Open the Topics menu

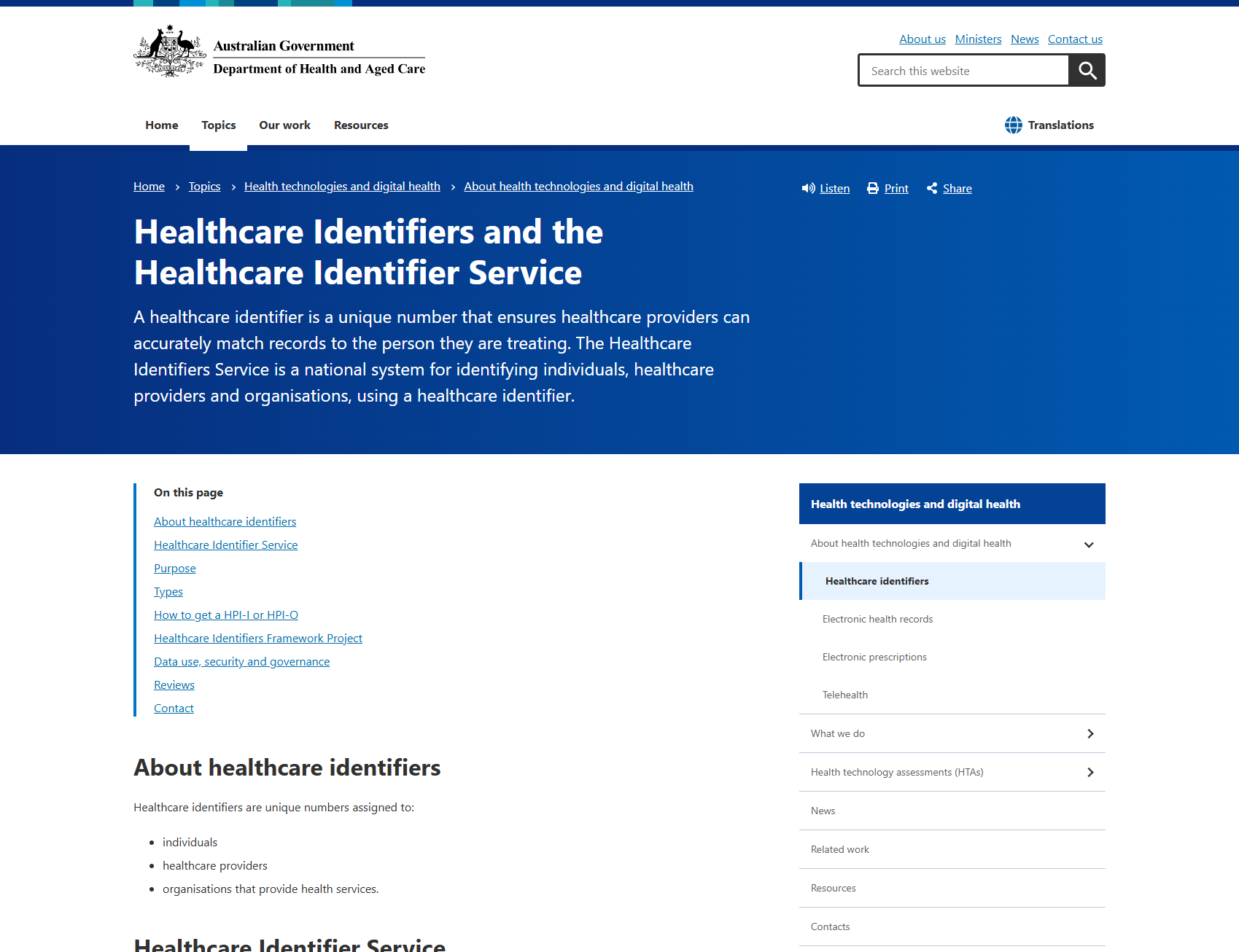coord(218,125)
